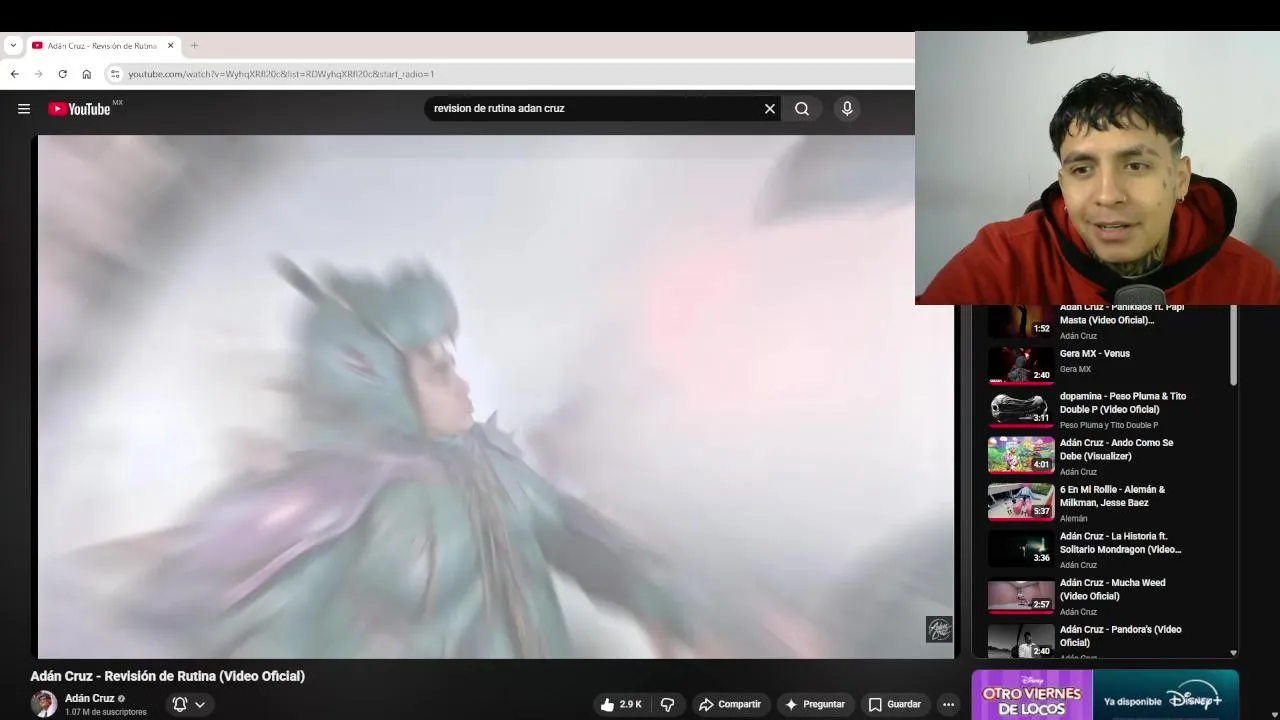Reload the page with refresh icon
The height and width of the screenshot is (720, 1280).
[x=62, y=74]
